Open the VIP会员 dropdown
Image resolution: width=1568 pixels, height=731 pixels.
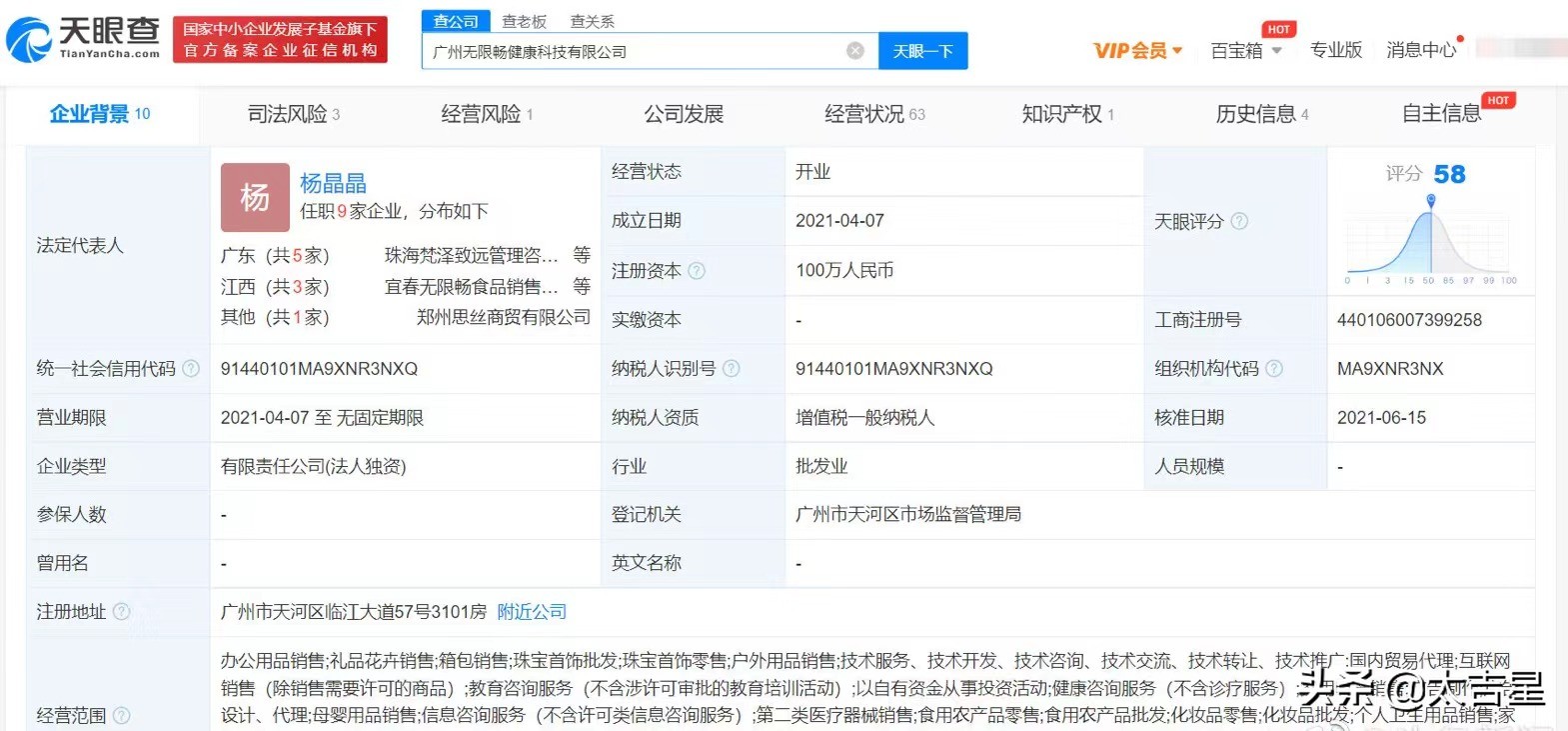(x=1138, y=50)
